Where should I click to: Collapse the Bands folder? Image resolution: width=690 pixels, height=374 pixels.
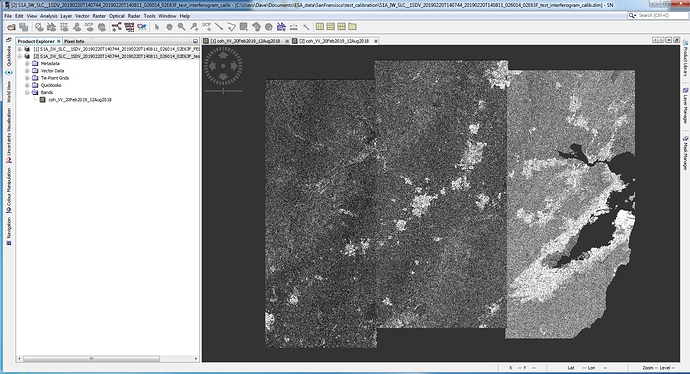[x=27, y=92]
